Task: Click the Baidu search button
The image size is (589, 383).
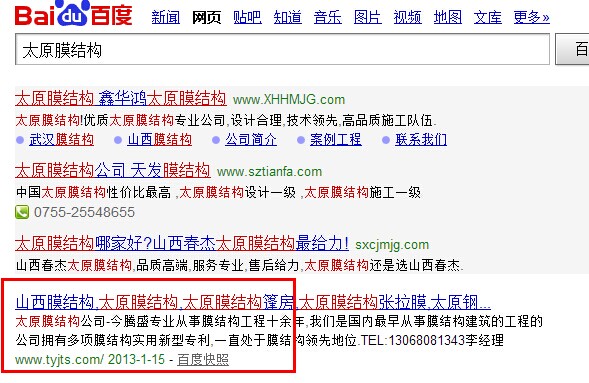Action: click(572, 49)
